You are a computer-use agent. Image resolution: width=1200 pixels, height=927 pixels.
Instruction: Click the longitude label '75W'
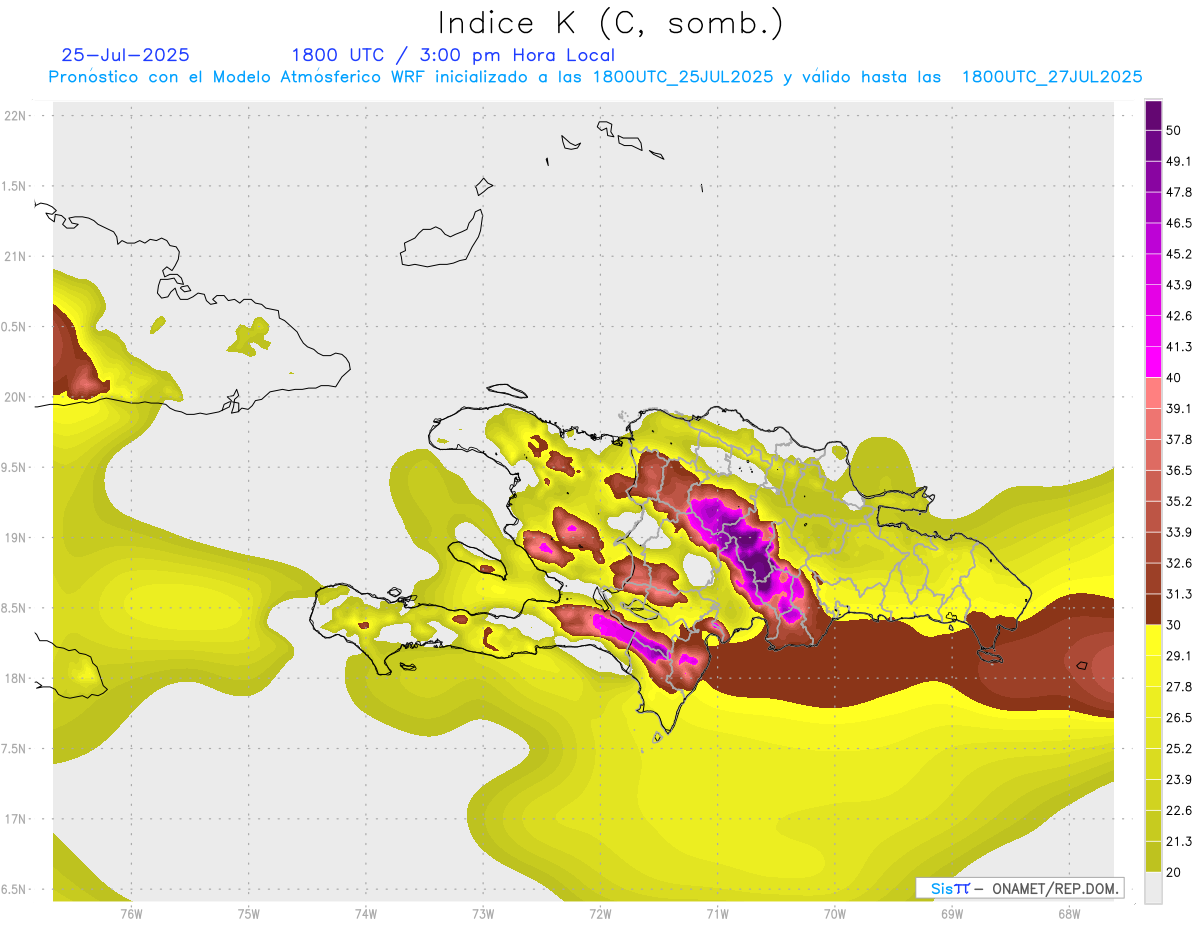(249, 913)
